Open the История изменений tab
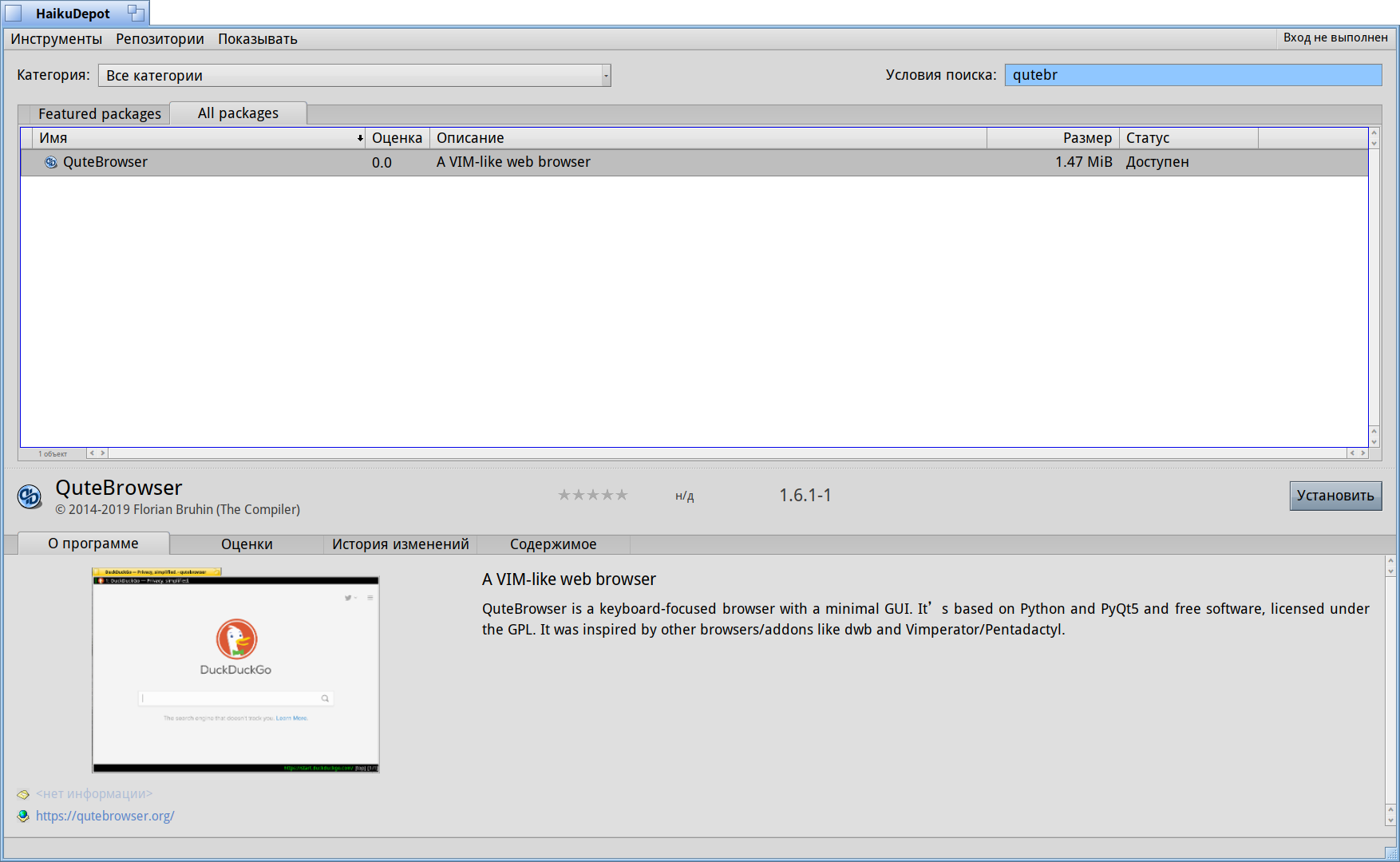 pos(401,544)
